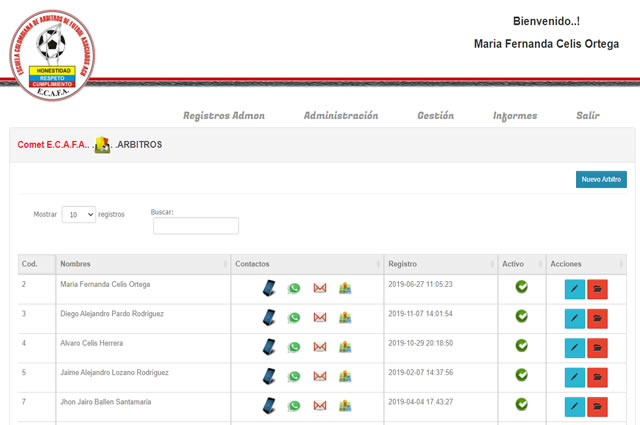Expand the Administración menu

click(341, 116)
